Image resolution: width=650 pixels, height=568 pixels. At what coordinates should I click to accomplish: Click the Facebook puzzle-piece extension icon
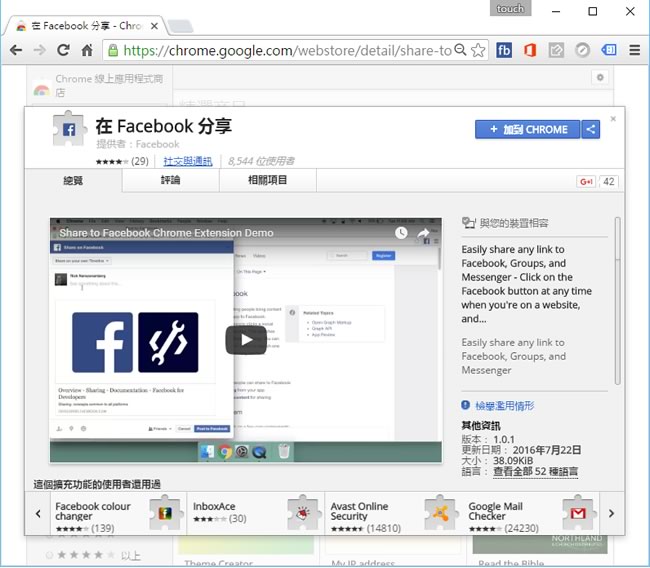(x=69, y=129)
